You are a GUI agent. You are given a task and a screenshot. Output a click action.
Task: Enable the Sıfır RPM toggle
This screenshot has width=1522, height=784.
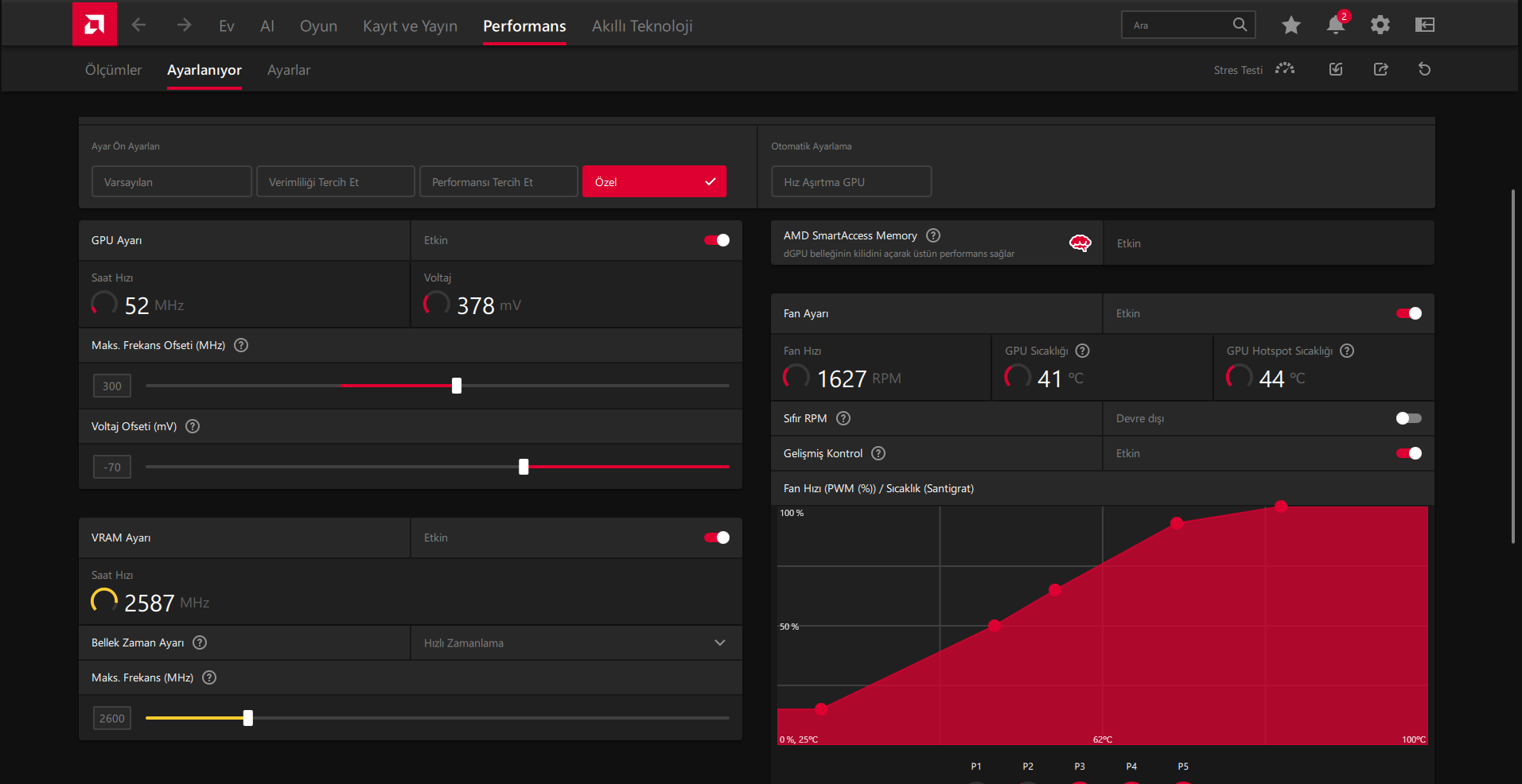pos(1409,418)
